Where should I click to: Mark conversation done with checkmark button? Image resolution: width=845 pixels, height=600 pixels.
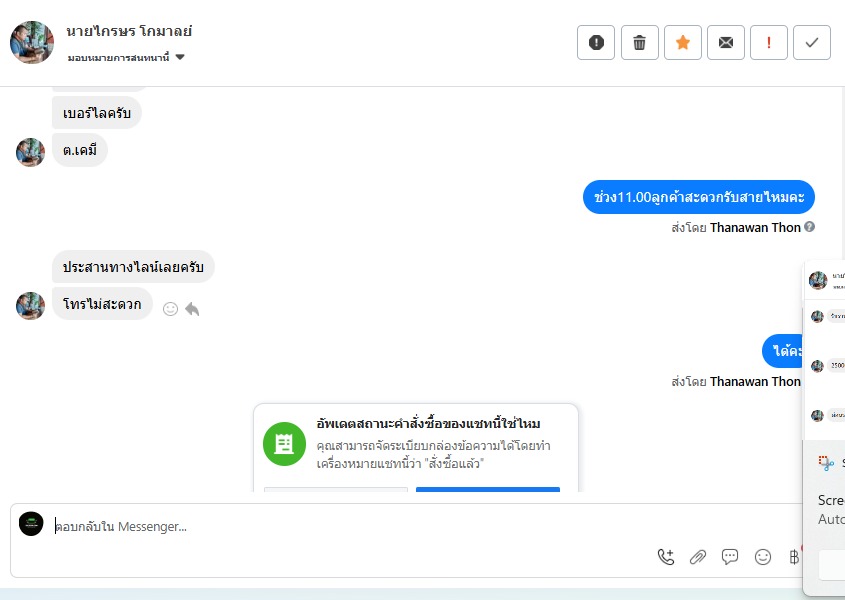coord(812,42)
